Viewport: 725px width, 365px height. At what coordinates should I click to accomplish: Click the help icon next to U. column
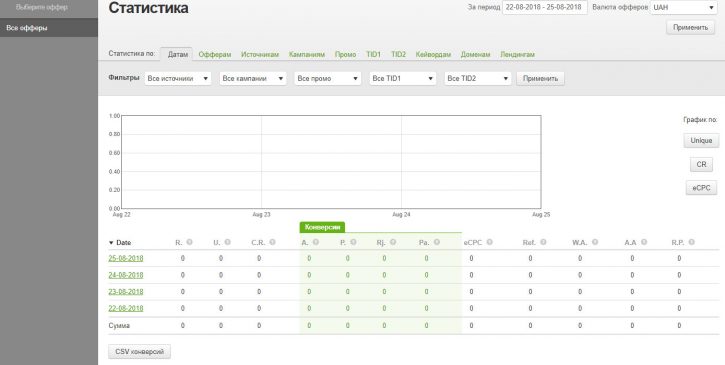tap(227, 242)
